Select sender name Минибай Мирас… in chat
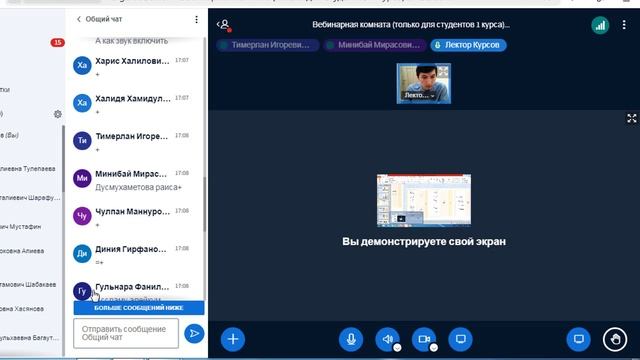 [x=131, y=174]
